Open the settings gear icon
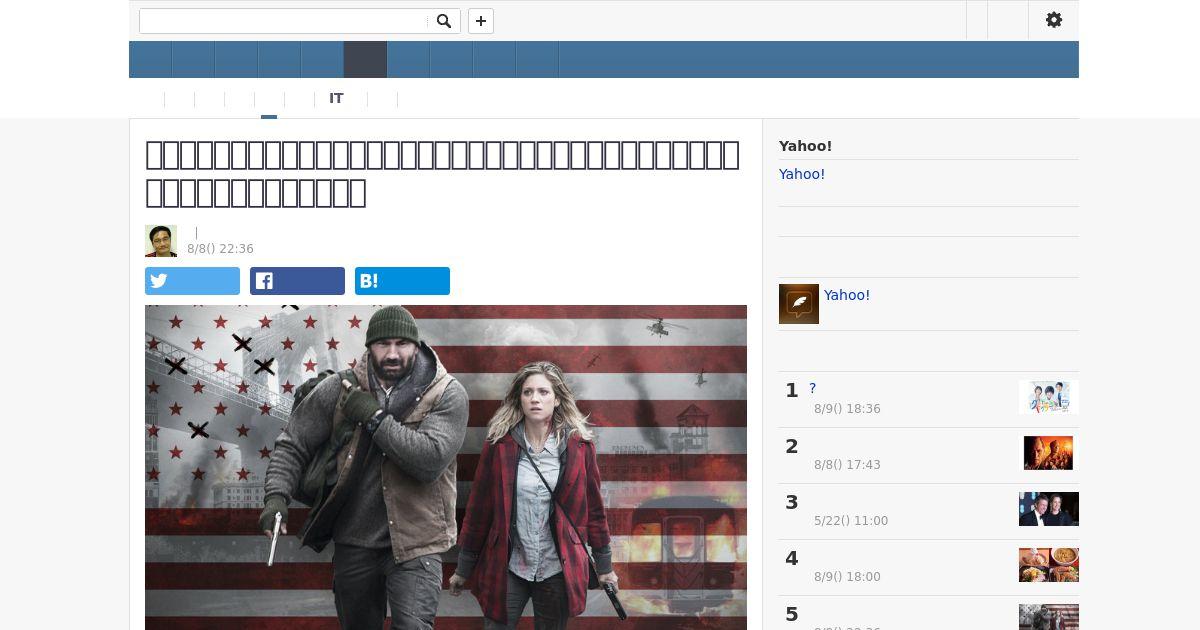 pyautogui.click(x=1054, y=20)
